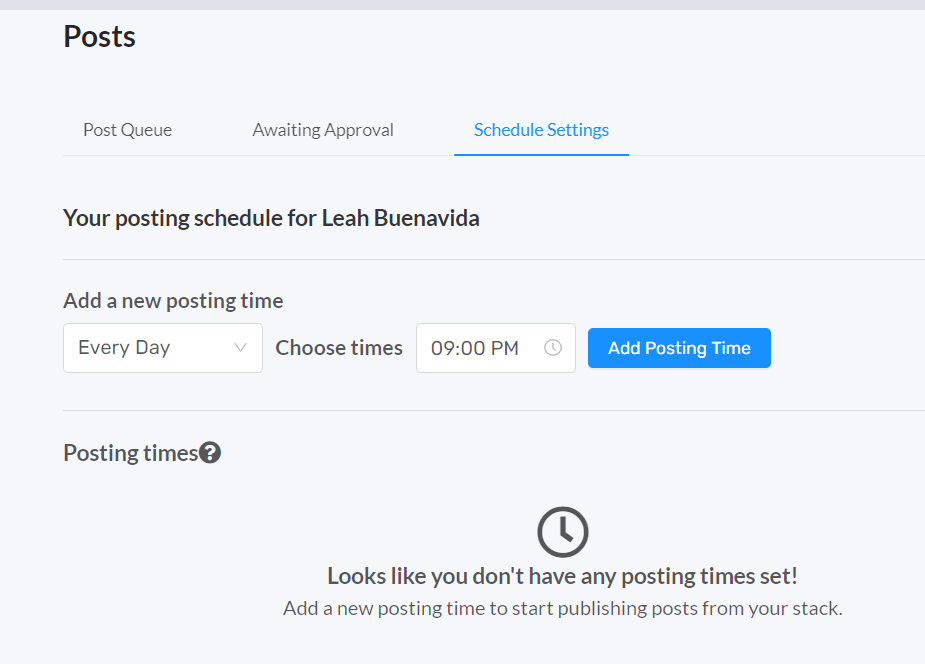Viewport: 925px width, 664px height.
Task: Click the 09:00 PM time input field
Action: [x=475, y=348]
